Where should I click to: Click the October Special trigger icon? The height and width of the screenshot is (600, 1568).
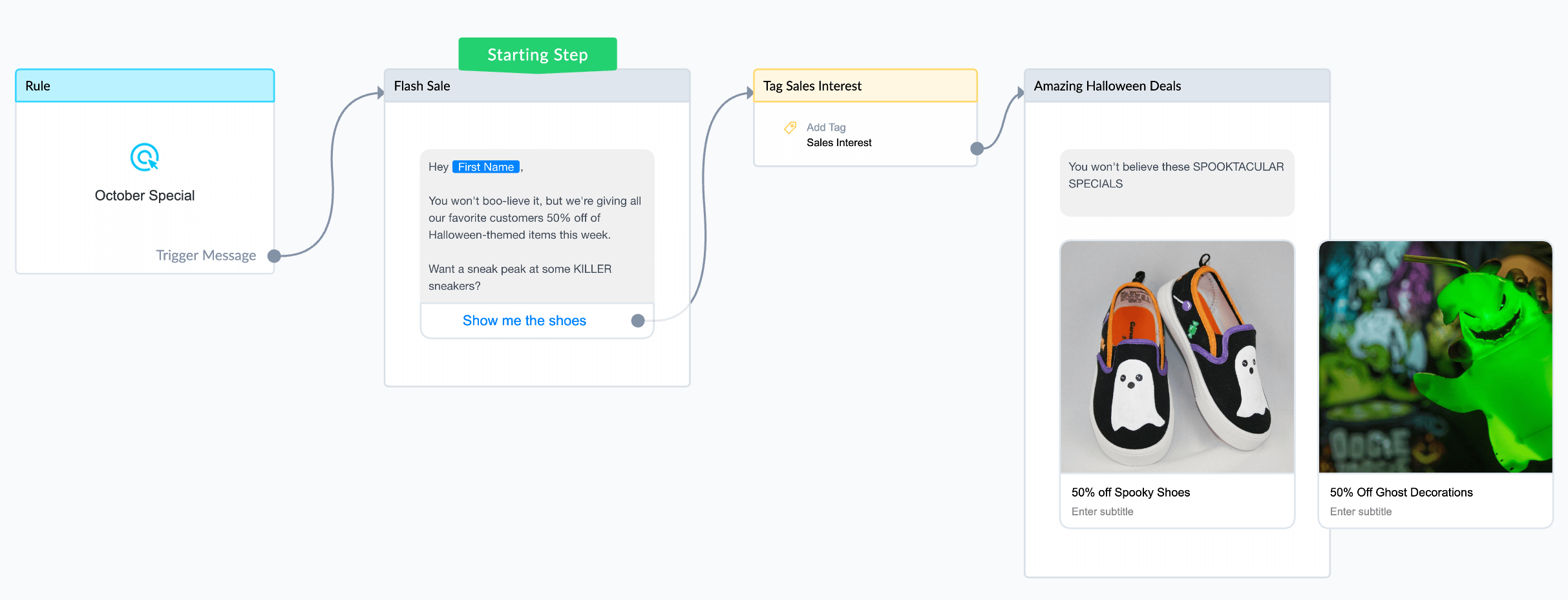tap(145, 157)
